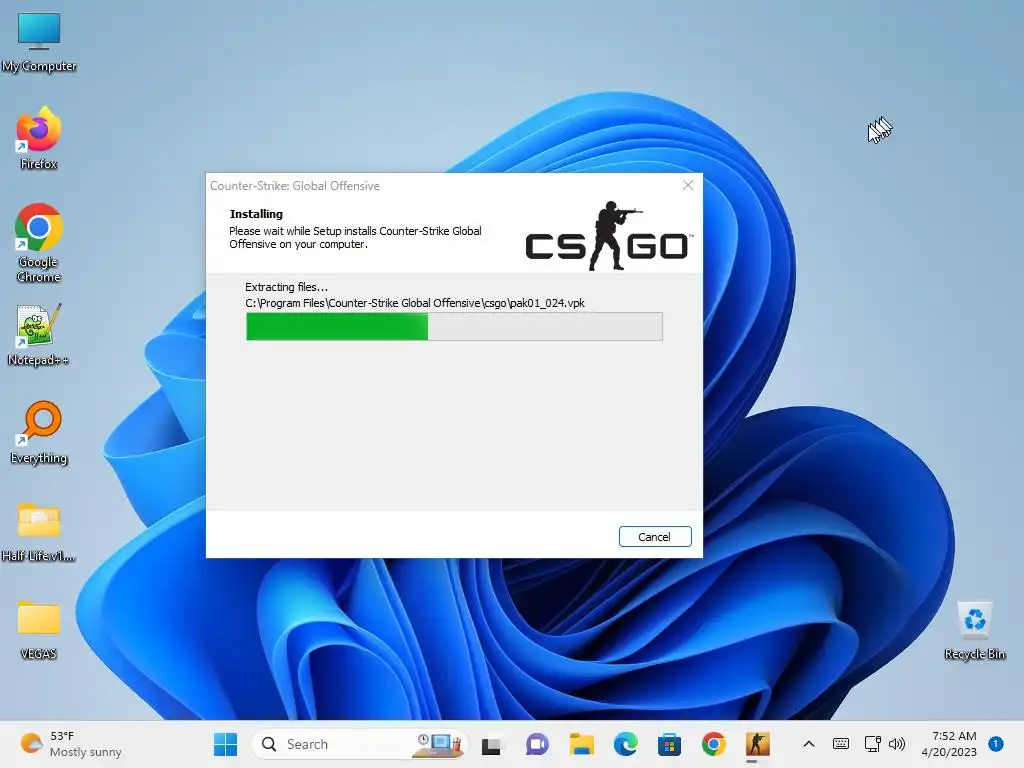Open Google Chrome desktop shortcut
The width and height of the screenshot is (1024, 768).
tap(39, 243)
